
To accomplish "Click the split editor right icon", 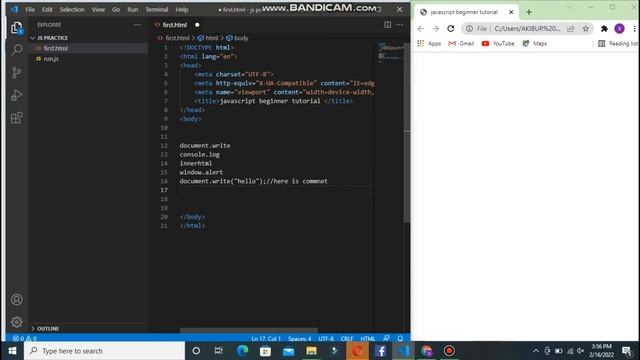I will tap(387, 24).
